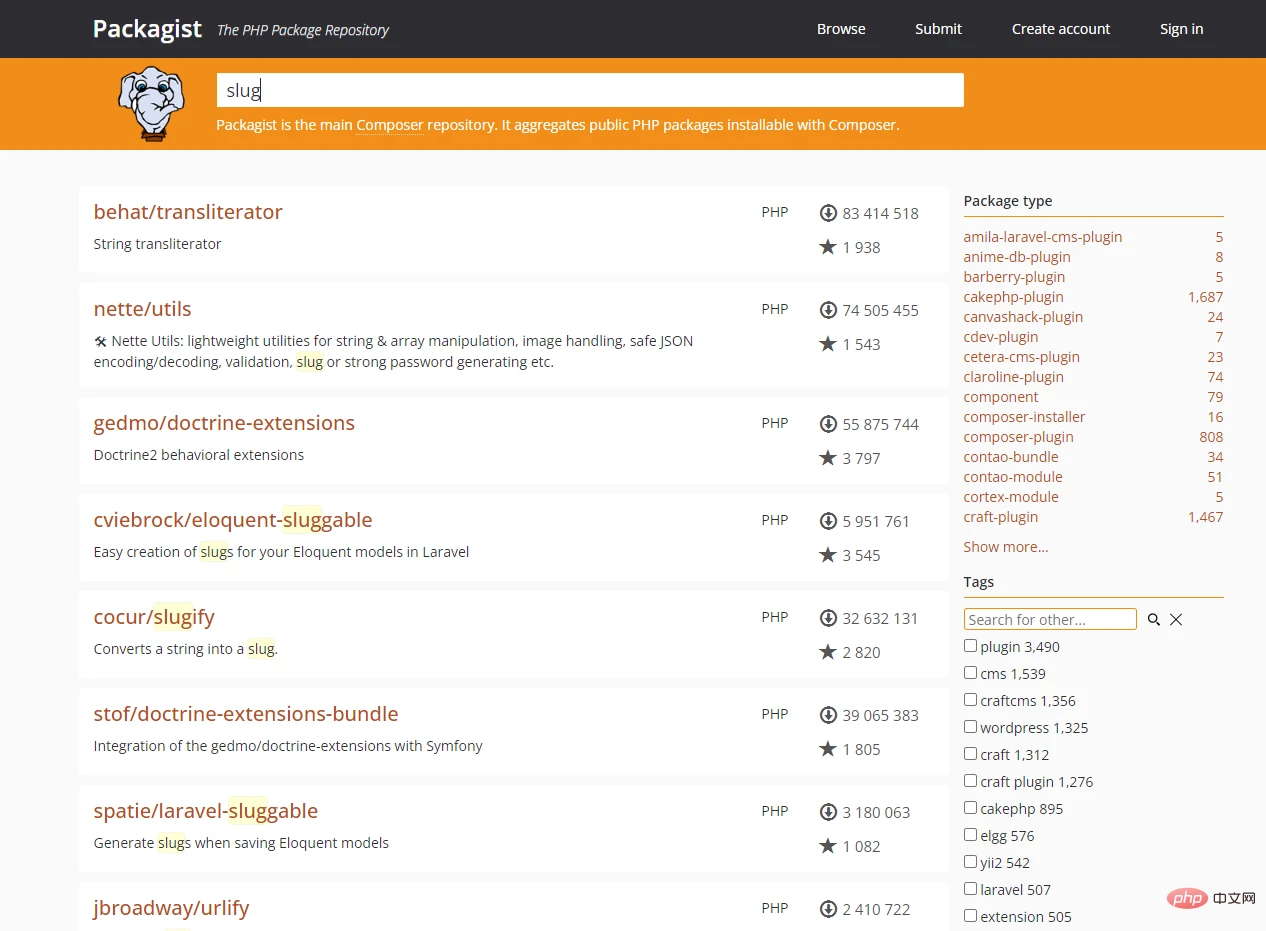Screen dimensions: 1266x931
Task: Enable the craftcms tag checkbox
Action: tap(970, 700)
